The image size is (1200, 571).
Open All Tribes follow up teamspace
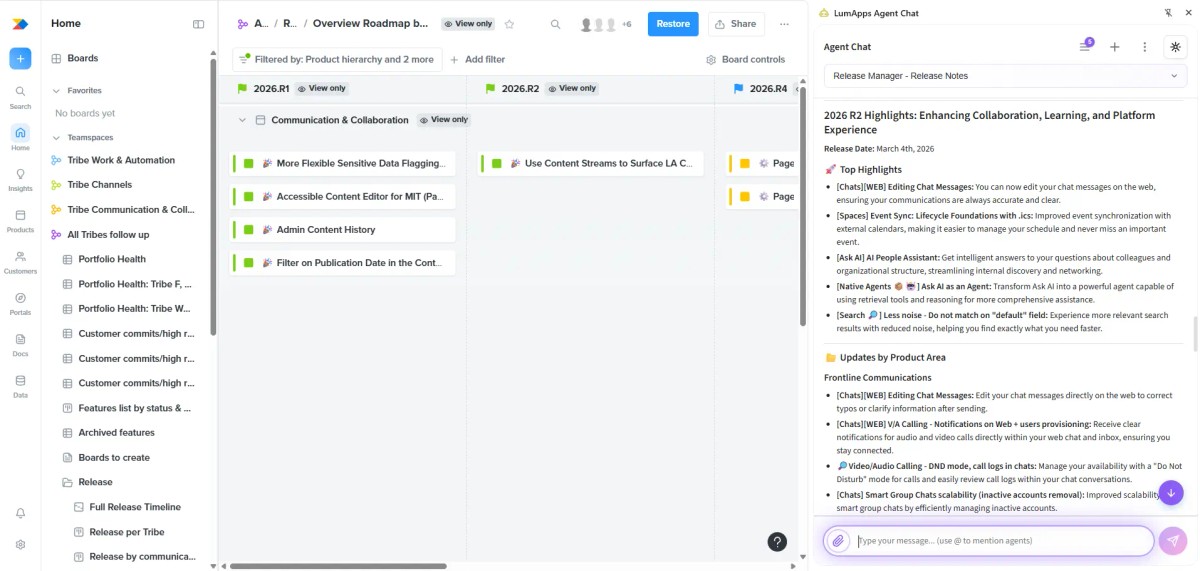point(108,235)
